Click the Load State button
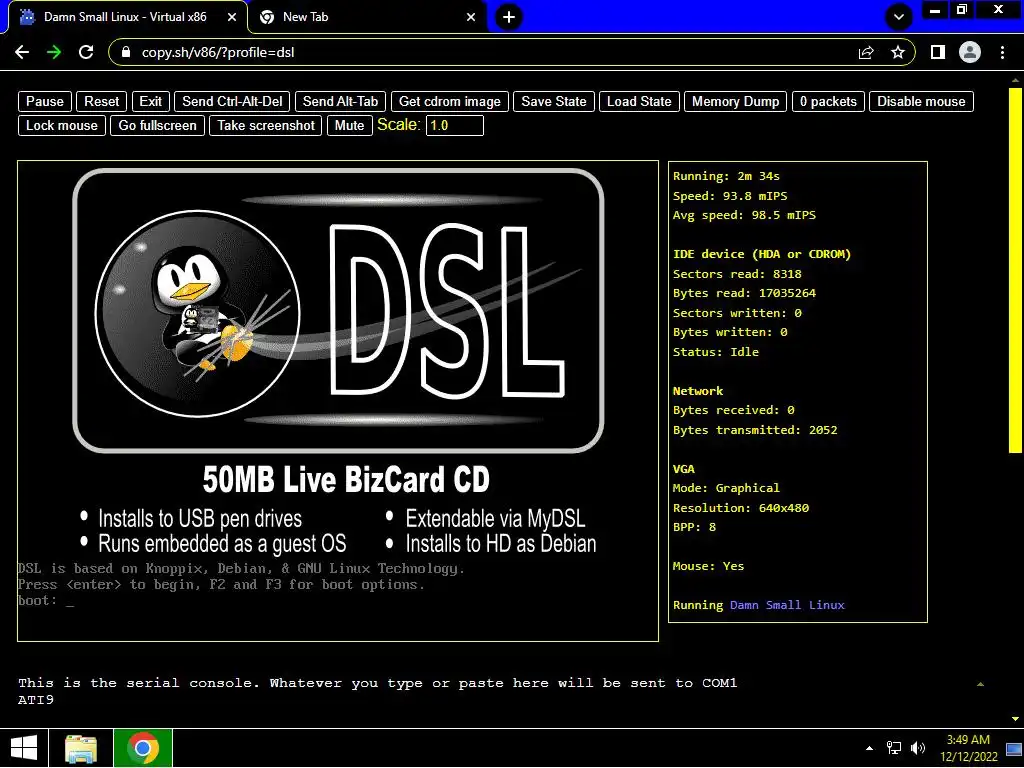Screen dimensions: 1024x768 pyautogui.click(x=639, y=101)
